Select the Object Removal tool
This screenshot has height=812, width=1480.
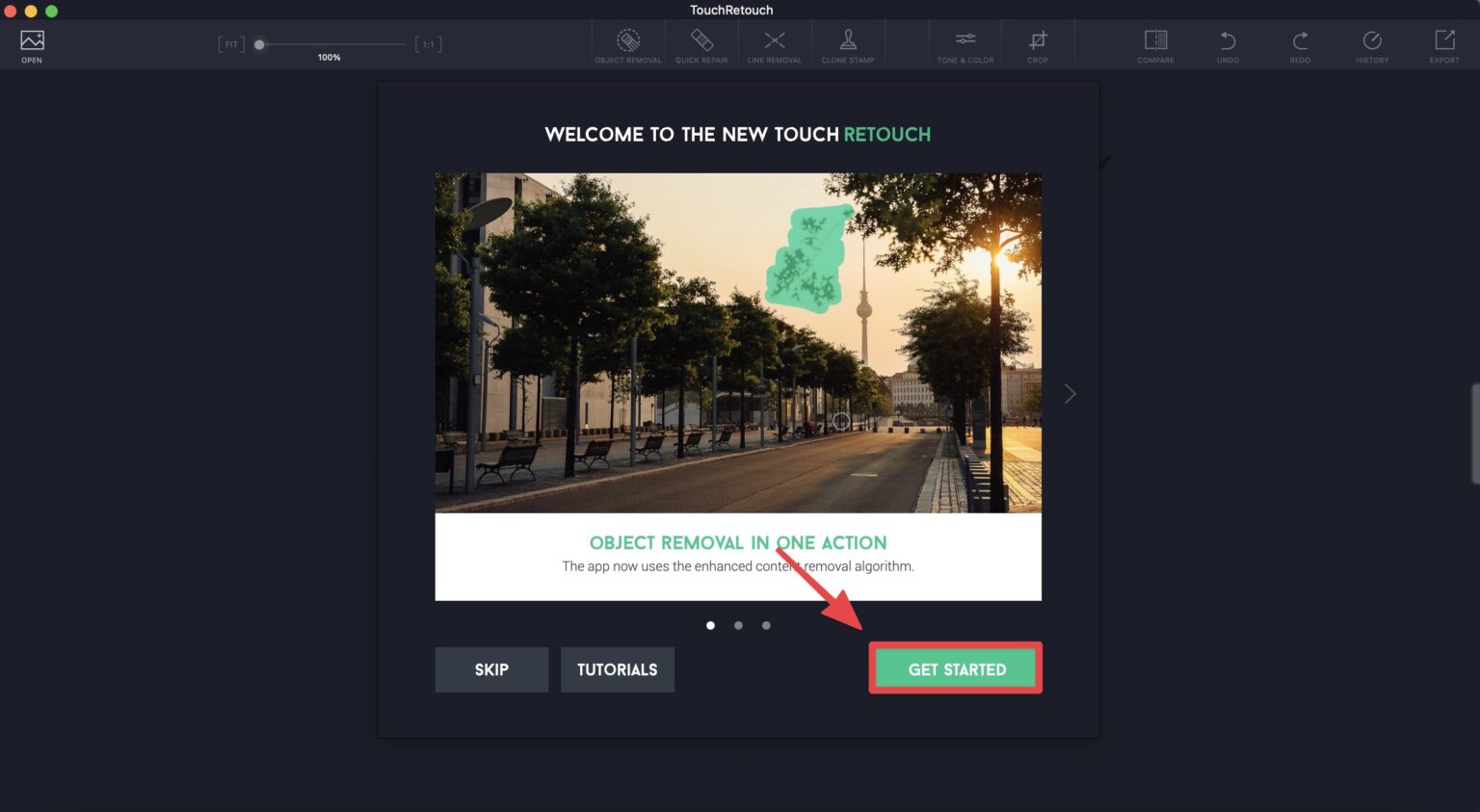coord(628,44)
